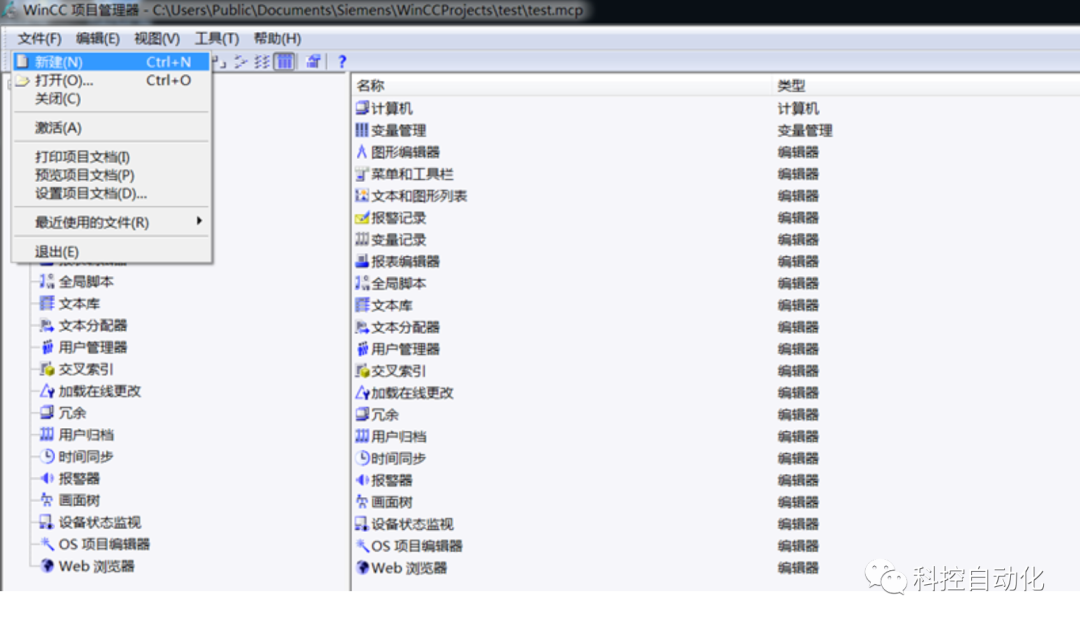The width and height of the screenshot is (1080, 626).
Task: Choose 退出(E) from the File menu
Action: tap(111, 252)
